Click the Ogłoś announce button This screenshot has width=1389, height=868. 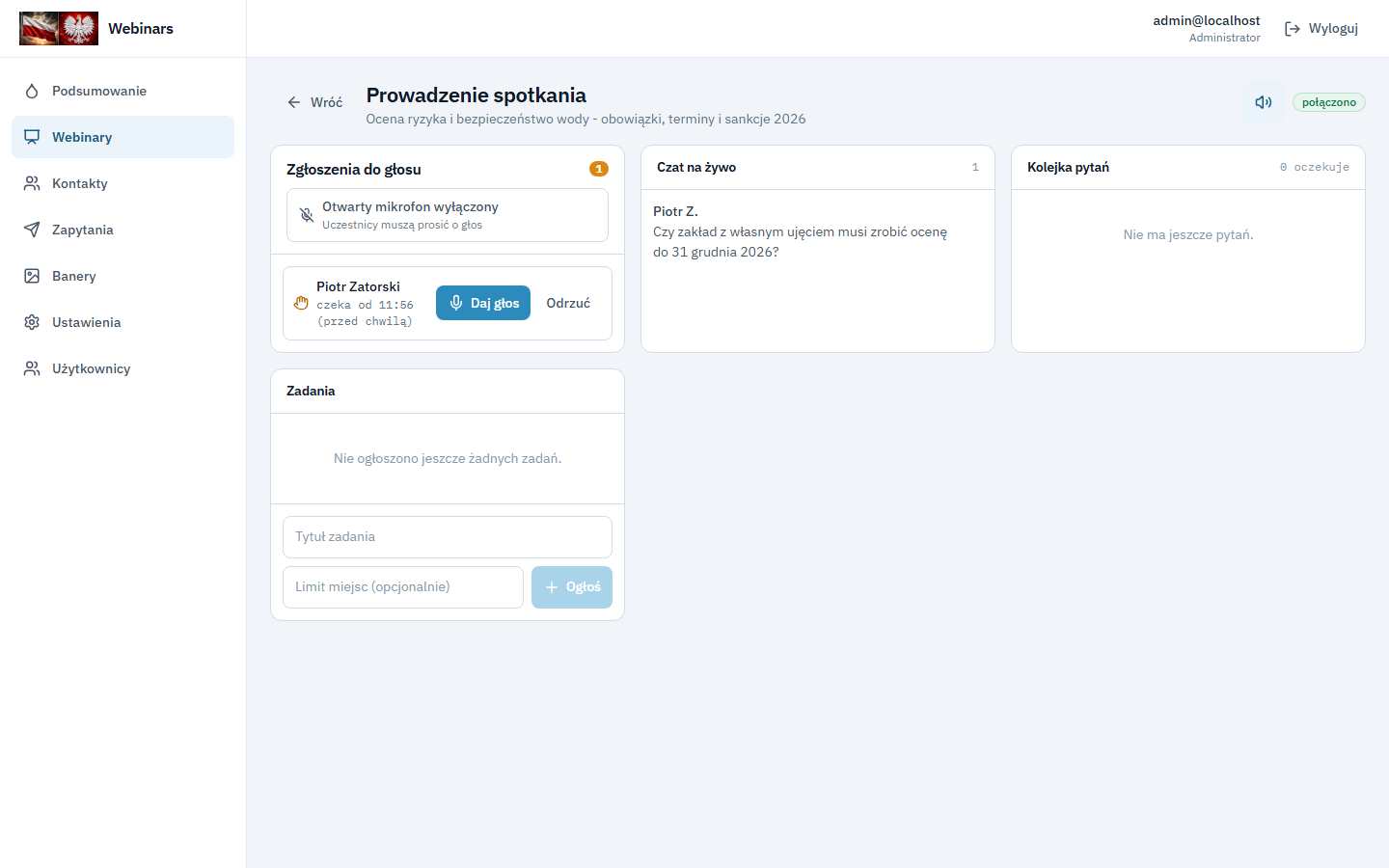(572, 587)
